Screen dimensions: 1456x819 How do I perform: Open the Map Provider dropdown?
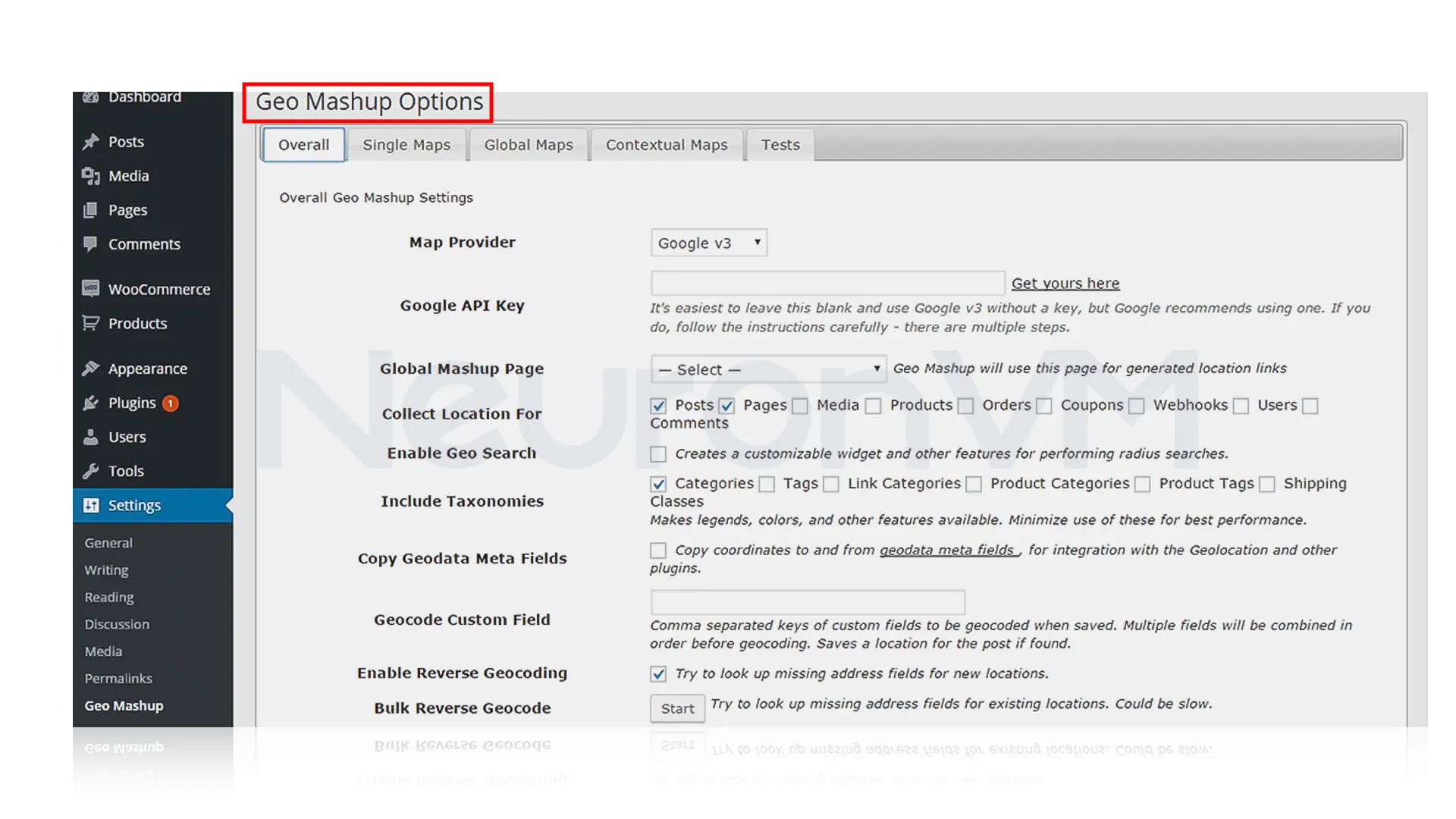709,243
